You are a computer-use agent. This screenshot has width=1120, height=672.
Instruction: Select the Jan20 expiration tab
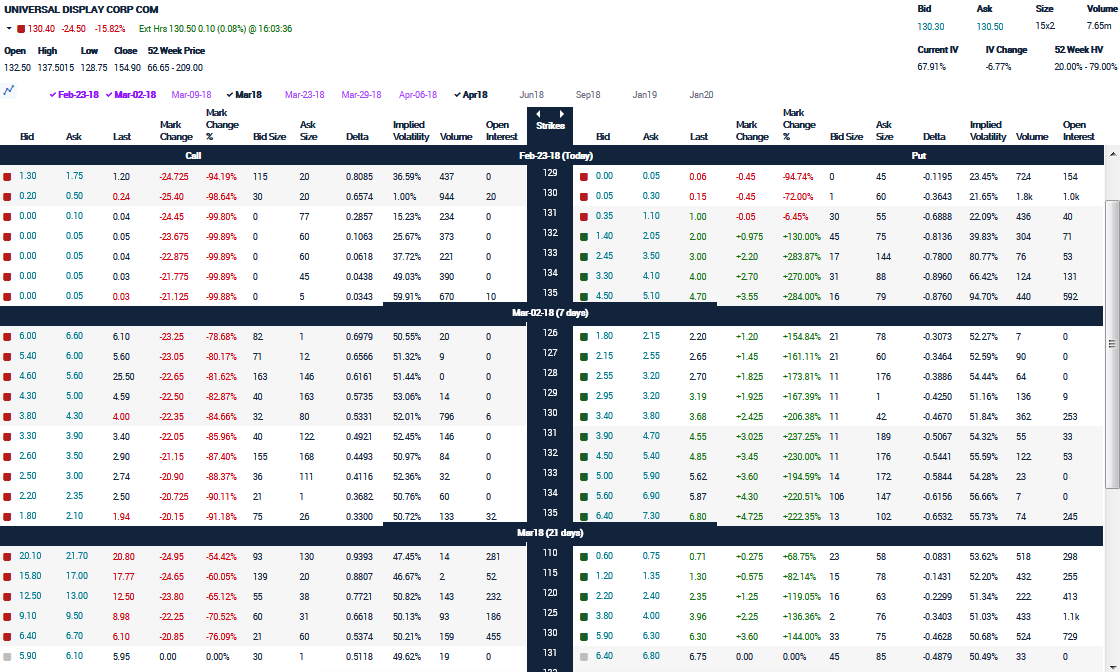pyautogui.click(x=701, y=95)
